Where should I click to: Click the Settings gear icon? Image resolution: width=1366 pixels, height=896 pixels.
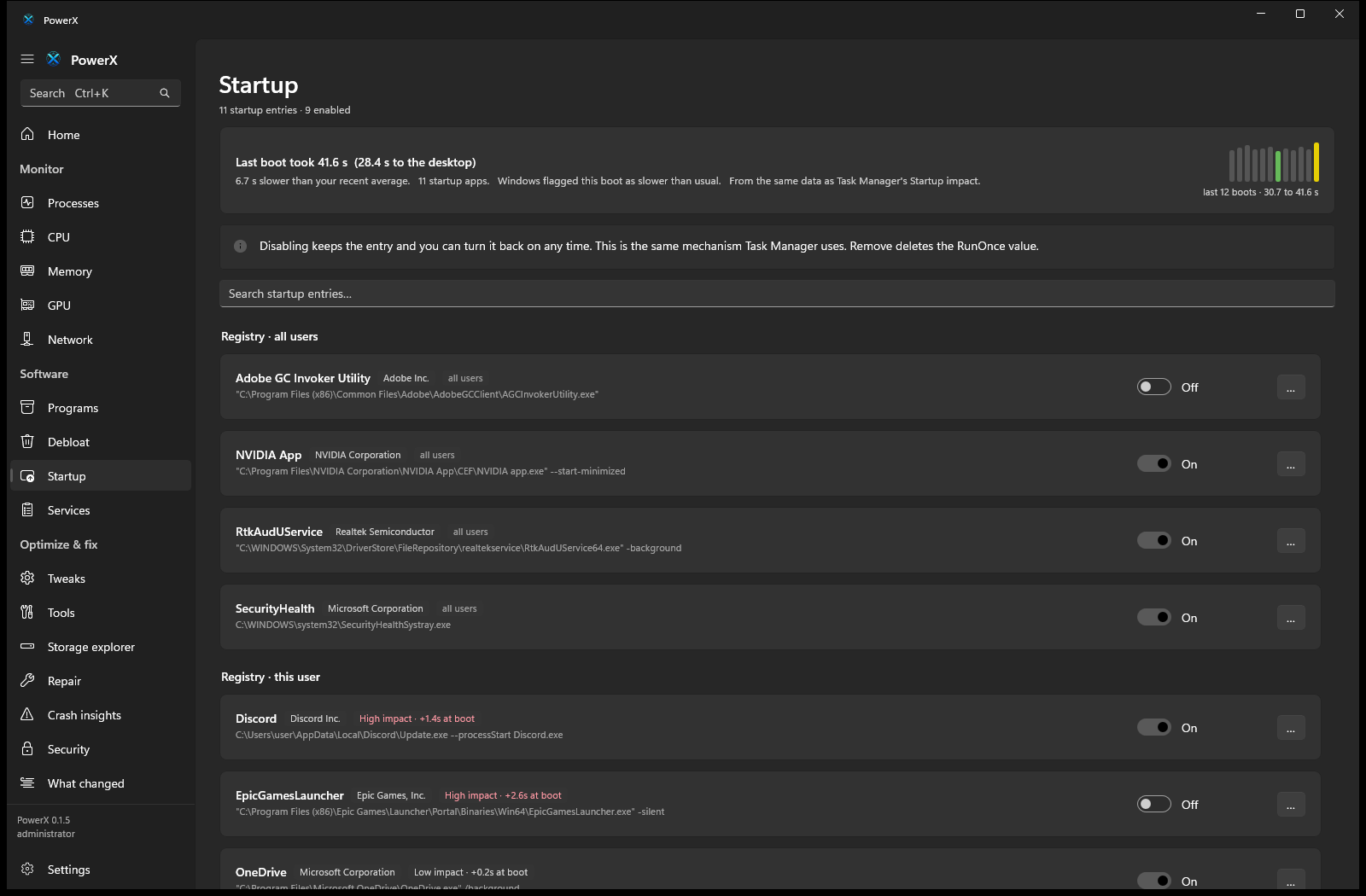click(27, 869)
